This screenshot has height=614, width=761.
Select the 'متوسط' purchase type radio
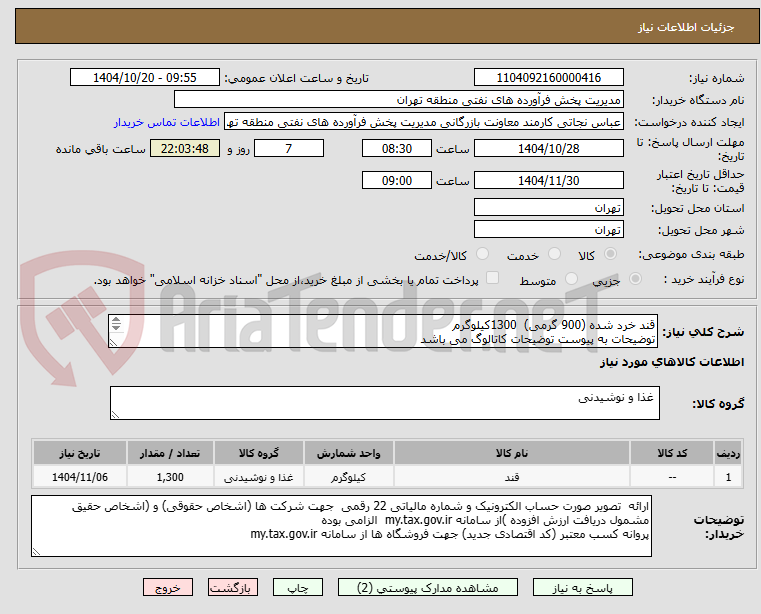[x=571, y=279]
